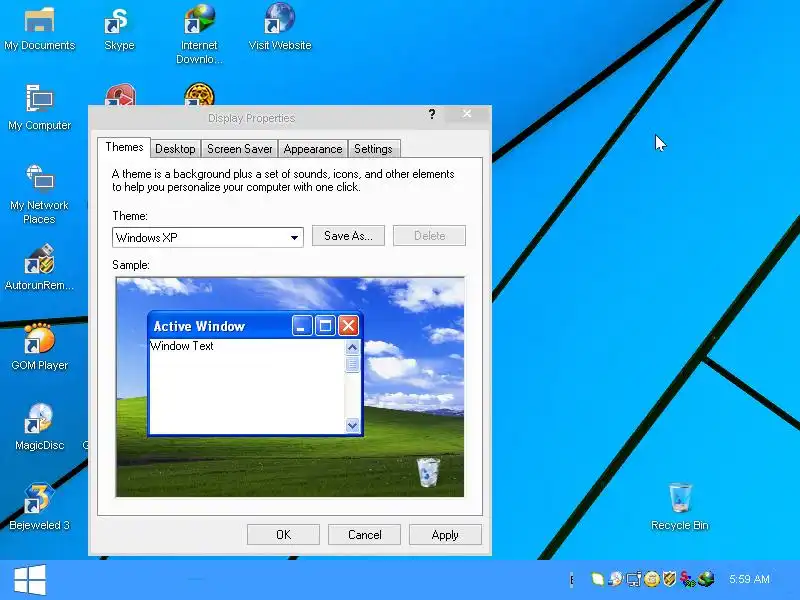Click the sample window's red close button
Screen dimensions: 800x600
click(348, 326)
